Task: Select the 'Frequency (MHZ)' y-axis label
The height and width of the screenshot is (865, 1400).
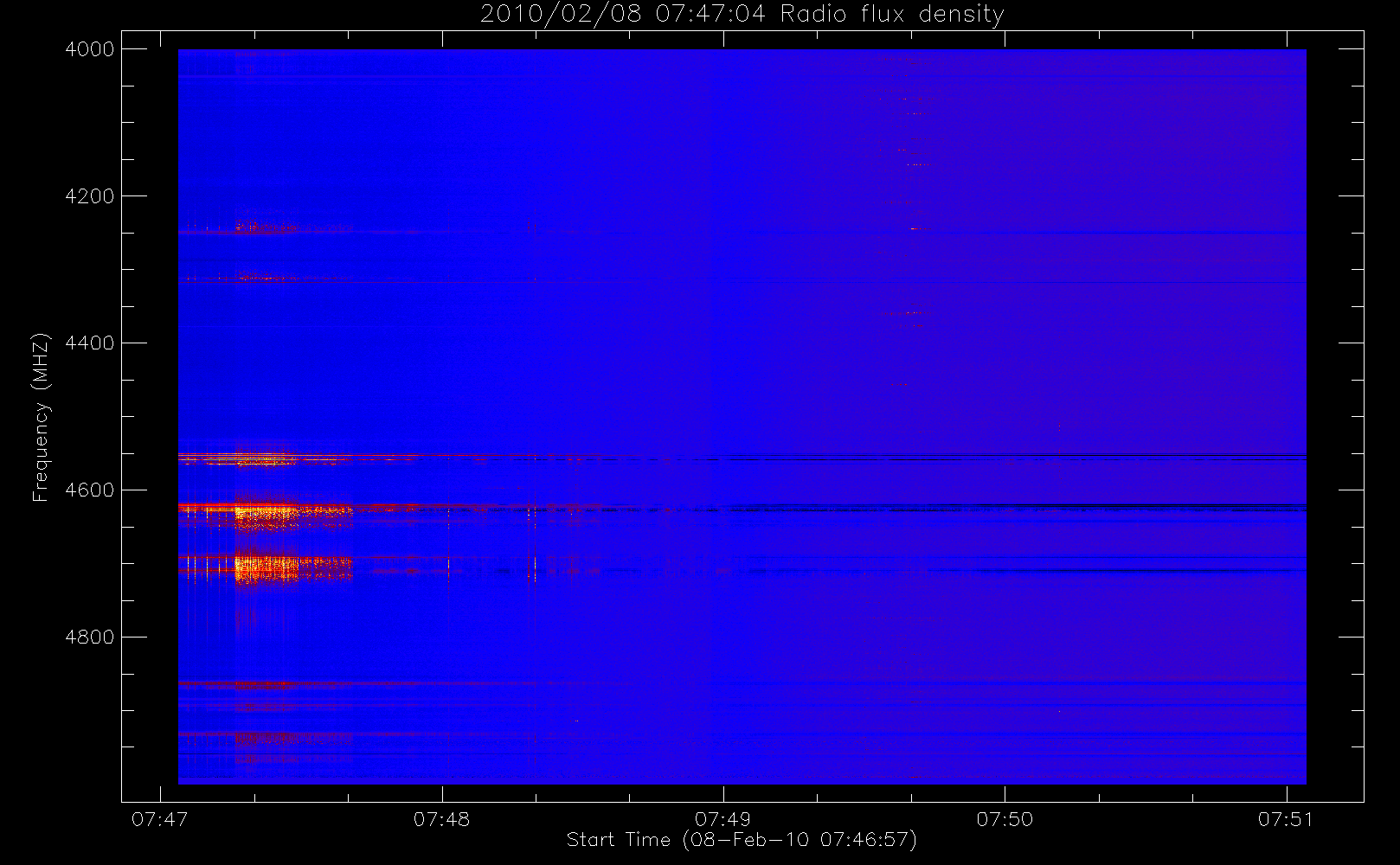Action: click(x=40, y=418)
